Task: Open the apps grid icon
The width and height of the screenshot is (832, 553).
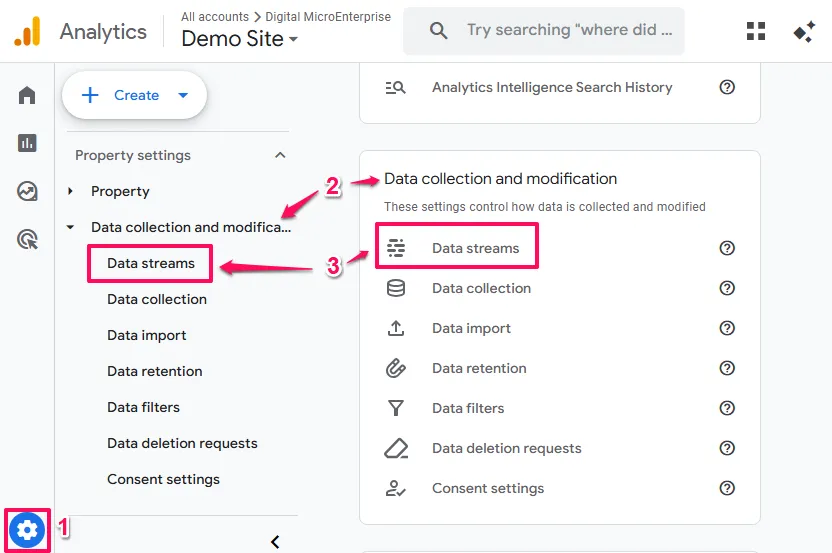Action: click(x=756, y=31)
